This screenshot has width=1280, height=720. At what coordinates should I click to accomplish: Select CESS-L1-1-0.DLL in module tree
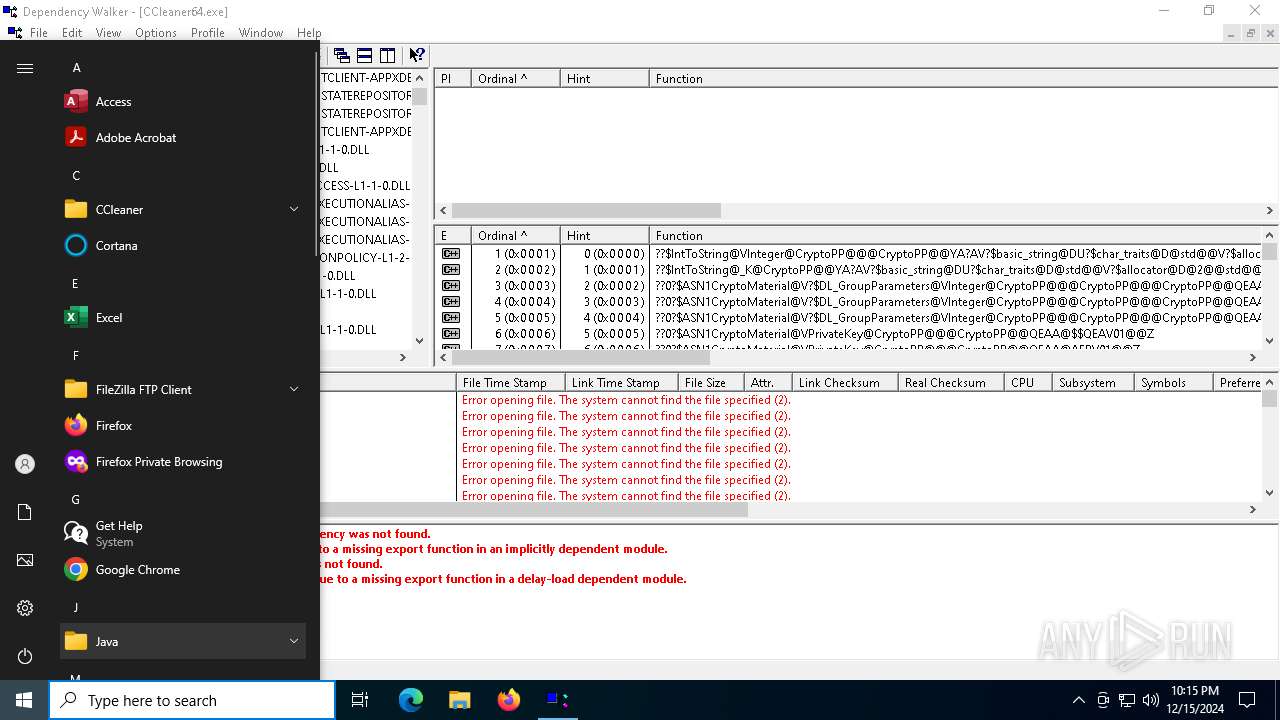365,185
